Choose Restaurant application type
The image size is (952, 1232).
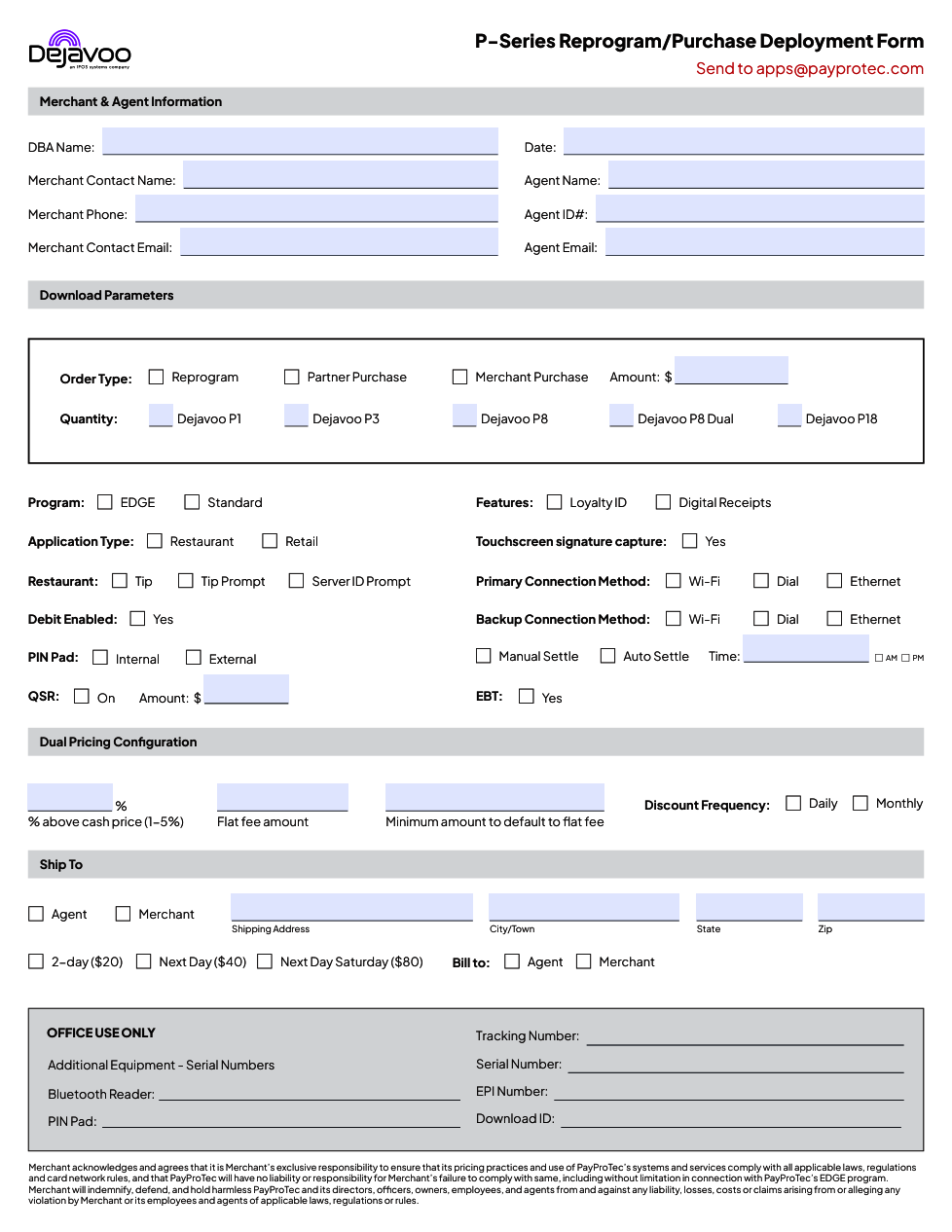click(155, 541)
